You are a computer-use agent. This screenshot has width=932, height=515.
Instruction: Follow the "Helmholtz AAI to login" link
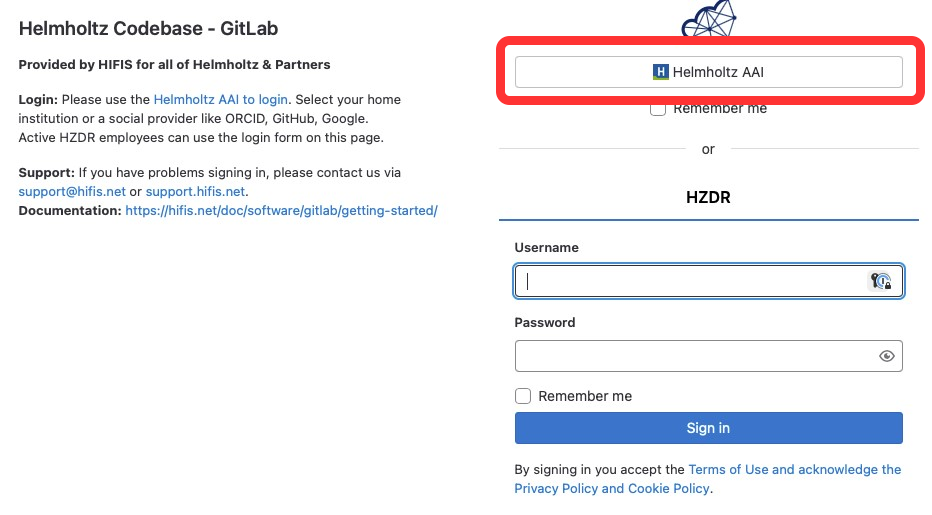pyautogui.click(x=220, y=100)
